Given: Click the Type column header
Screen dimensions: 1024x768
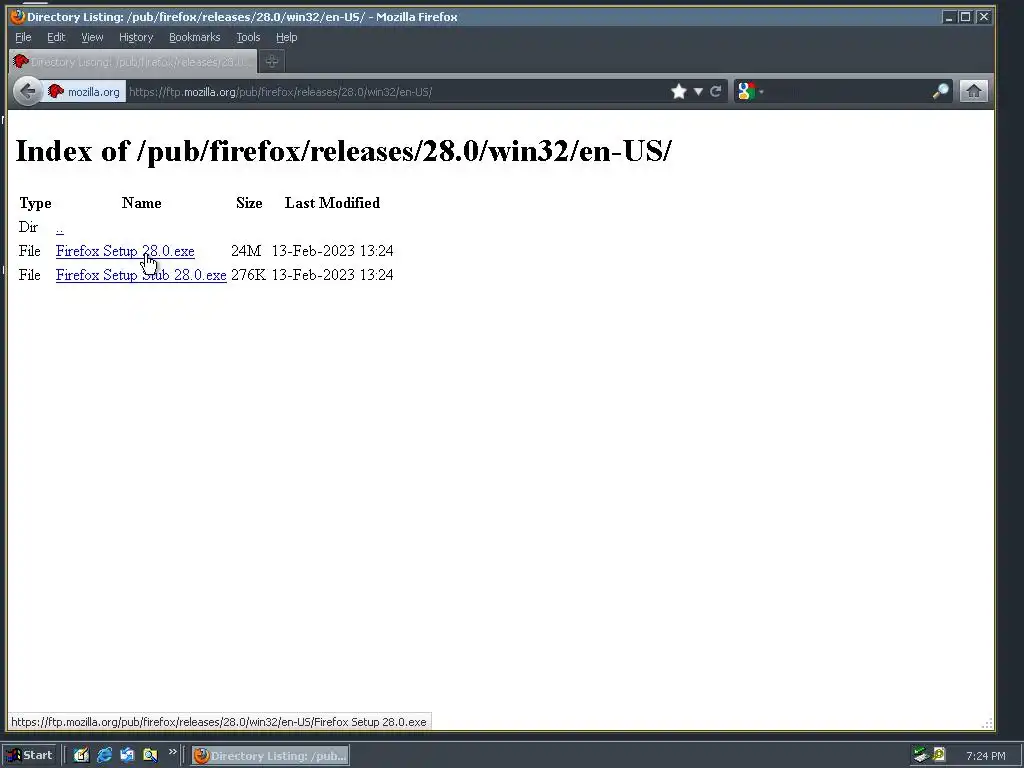Looking at the screenshot, I should [35, 203].
